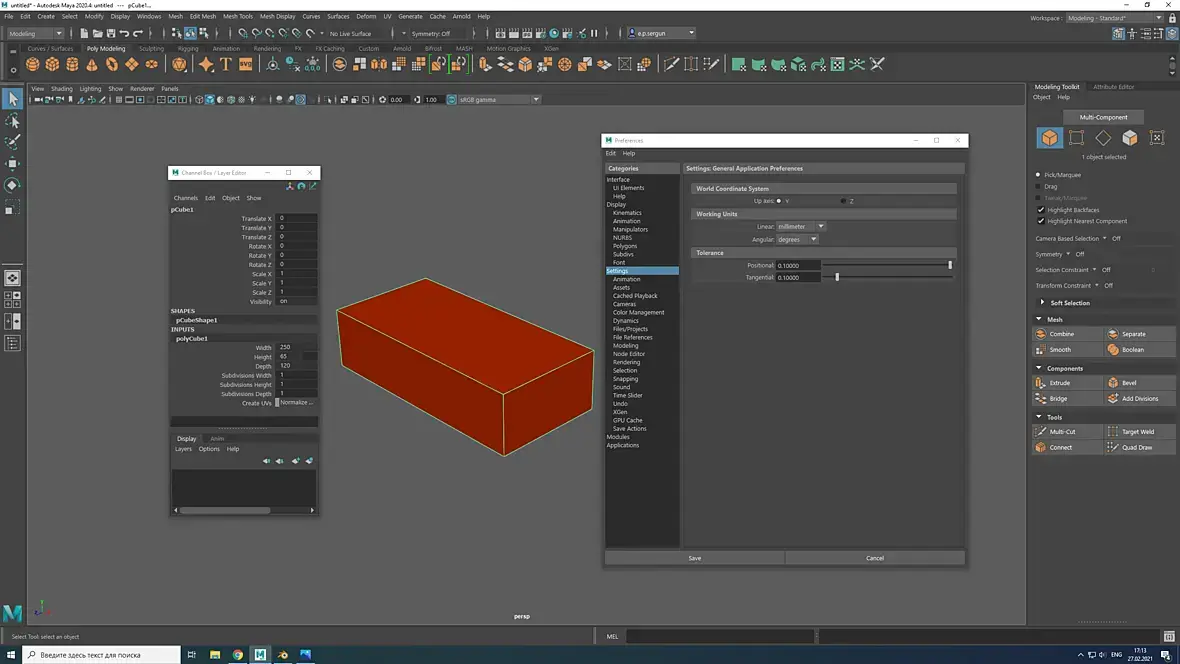Click the Boolean mesh icon
This screenshot has height=664, width=1180.
click(1113, 350)
